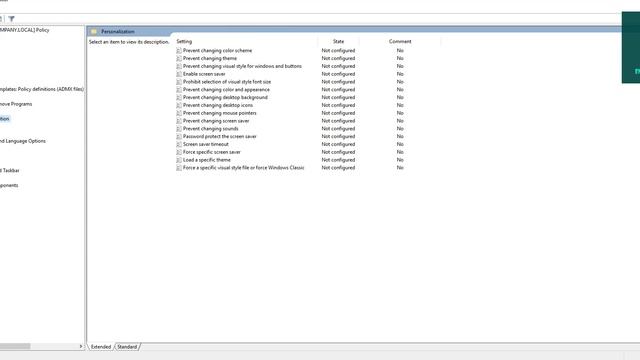Select the COMPANY.LOCAL Policy tree node
The width and height of the screenshot is (640, 360).
(24, 30)
